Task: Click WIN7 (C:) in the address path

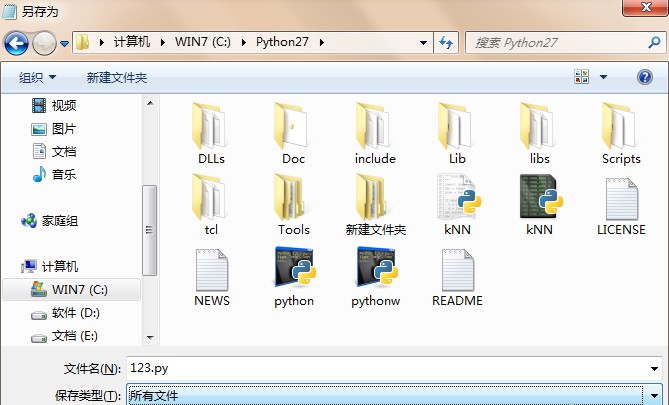Action: [x=203, y=42]
